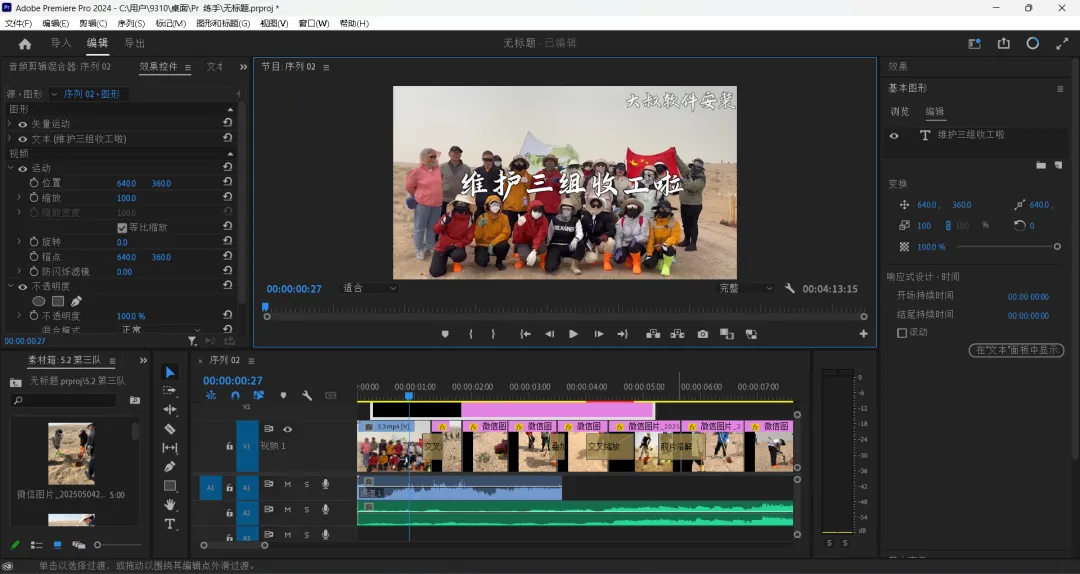Image resolution: width=1080 pixels, height=574 pixels.
Task: Click the Home icon
Action: (x=25, y=44)
